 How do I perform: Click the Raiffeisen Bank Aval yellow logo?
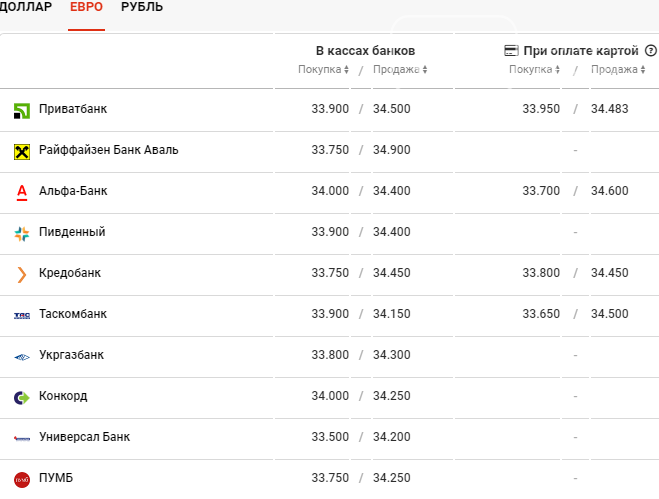click(22, 152)
